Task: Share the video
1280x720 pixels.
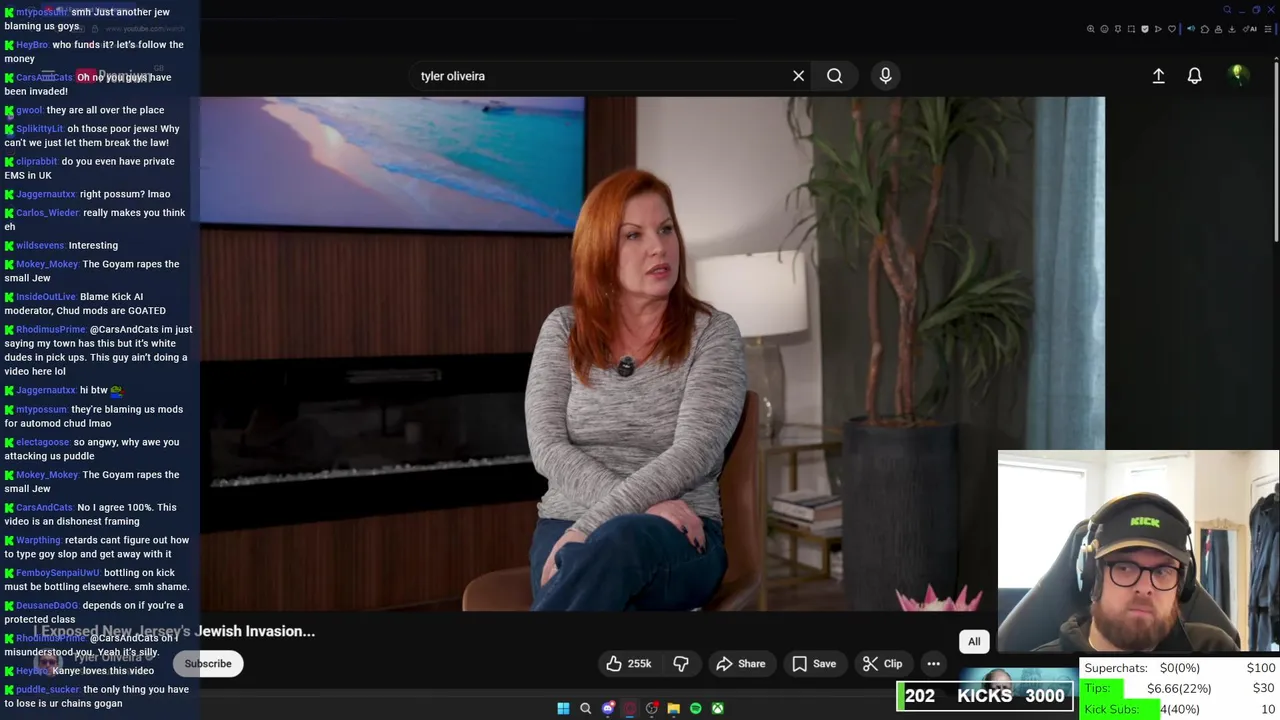Action: point(741,664)
